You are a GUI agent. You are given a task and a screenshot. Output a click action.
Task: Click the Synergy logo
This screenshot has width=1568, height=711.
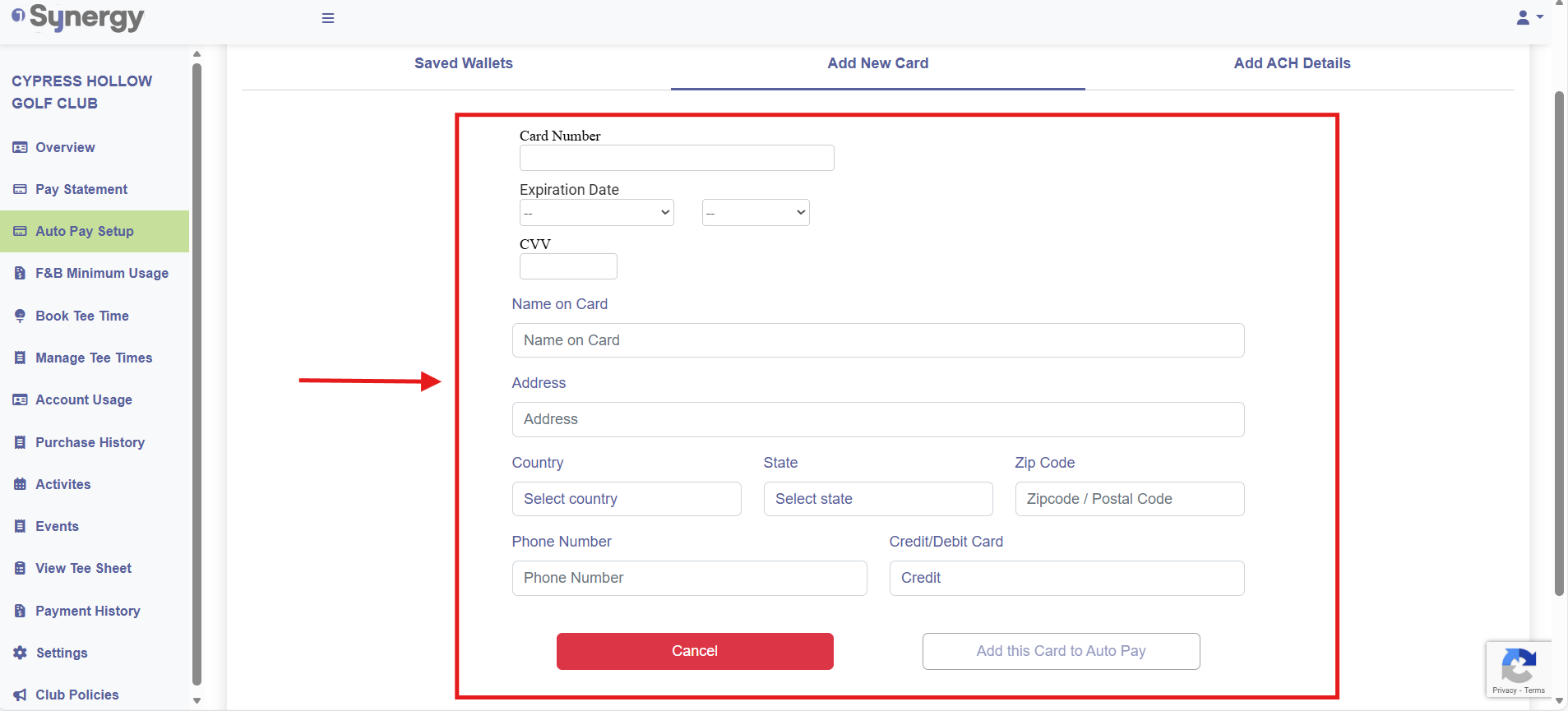pos(78,17)
